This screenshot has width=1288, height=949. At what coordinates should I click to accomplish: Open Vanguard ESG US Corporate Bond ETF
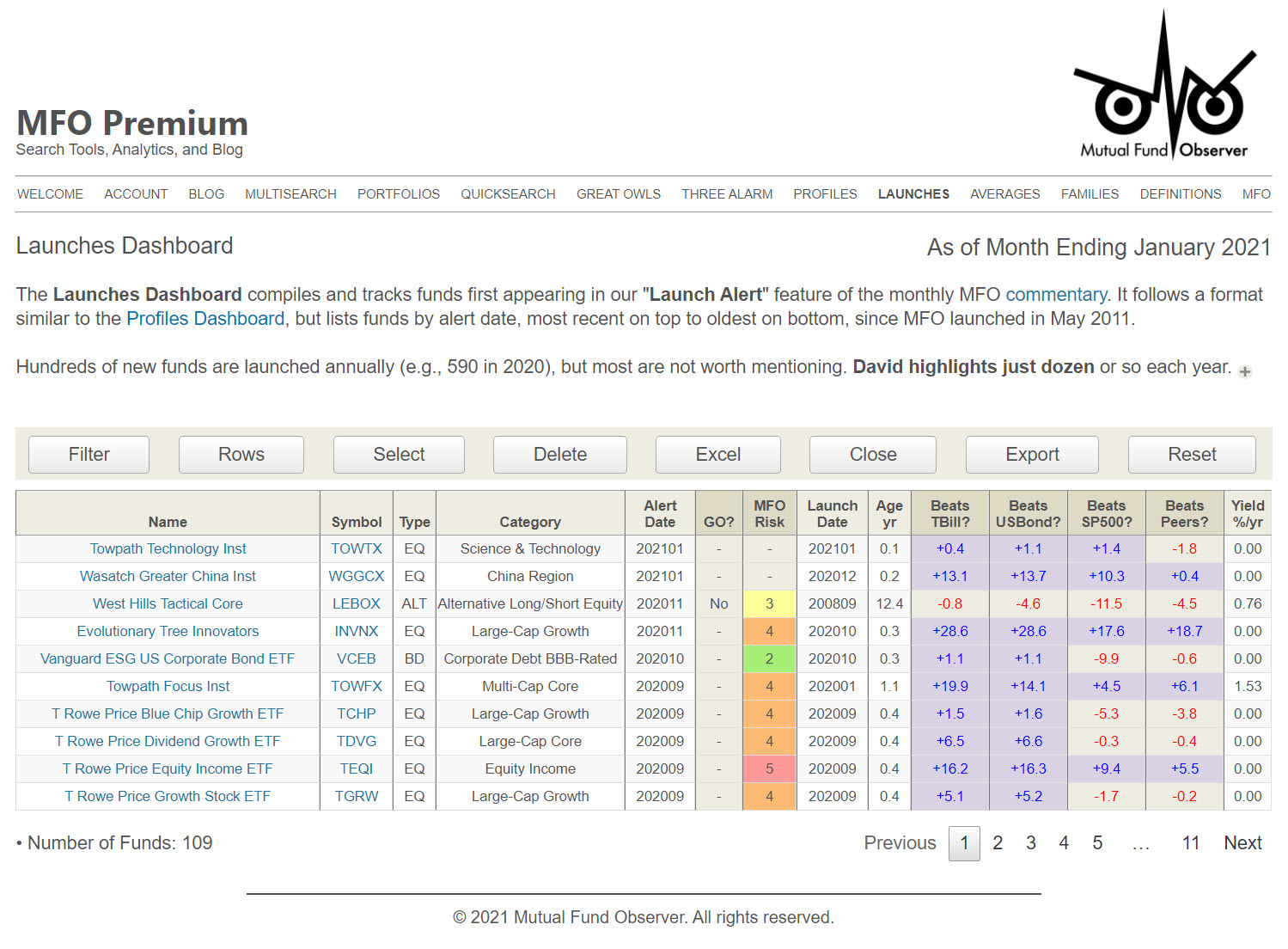pyautogui.click(x=168, y=659)
